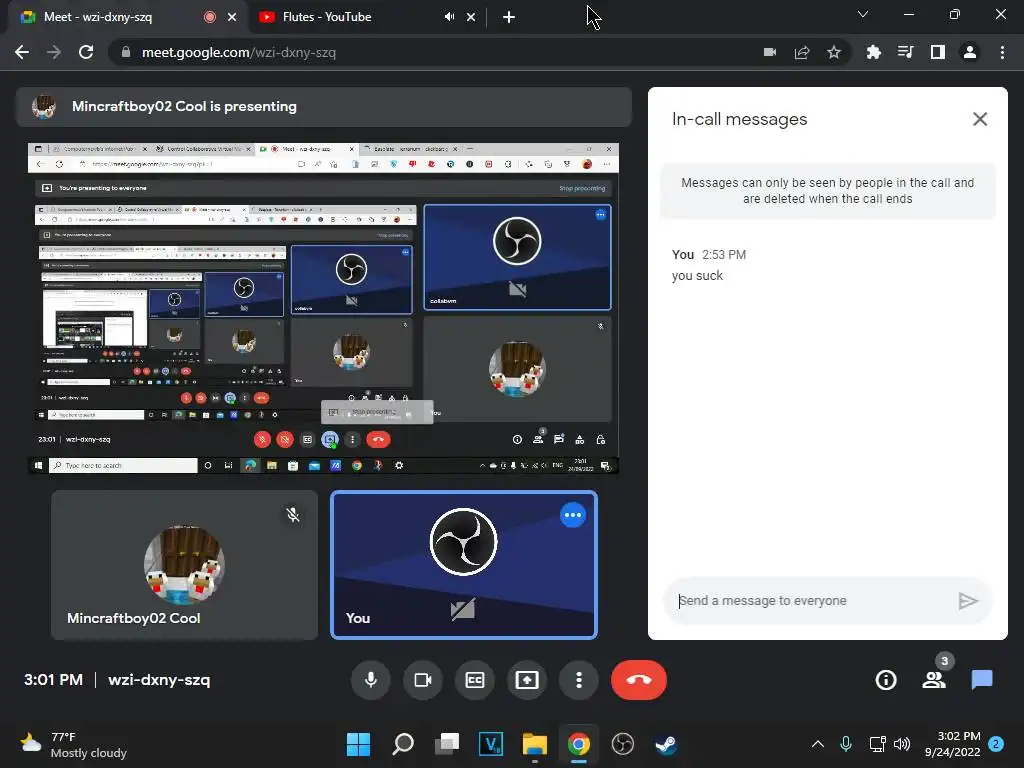Open the Extensions puzzle icon

click(873, 52)
